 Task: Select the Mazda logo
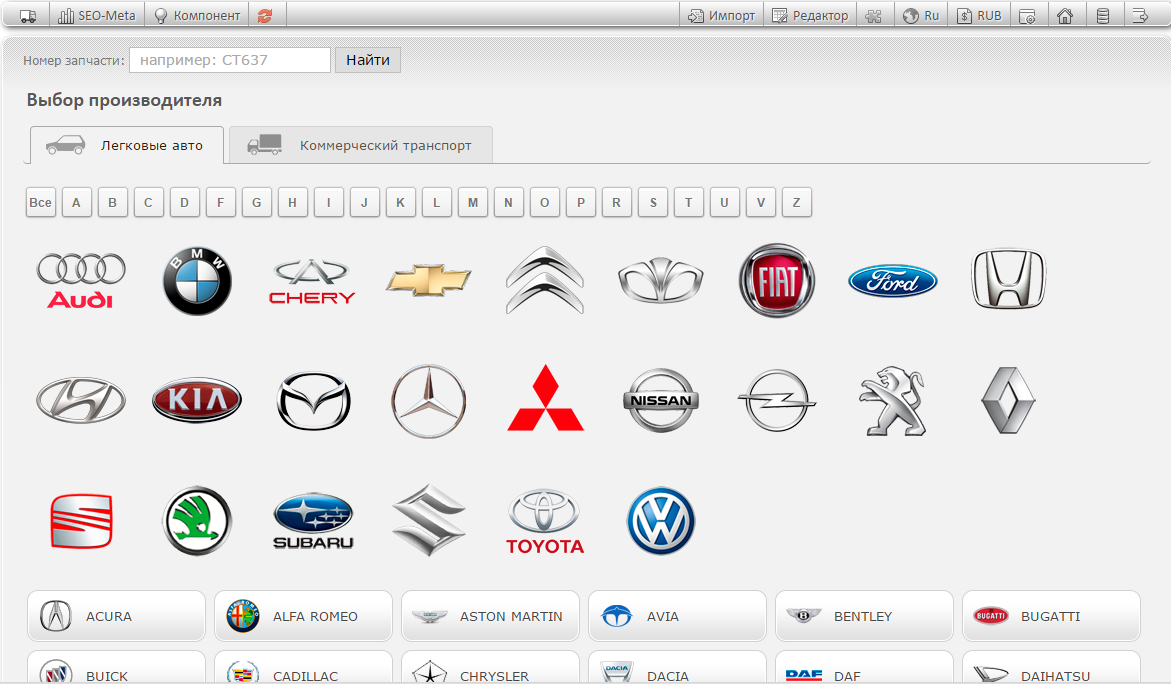coord(314,401)
